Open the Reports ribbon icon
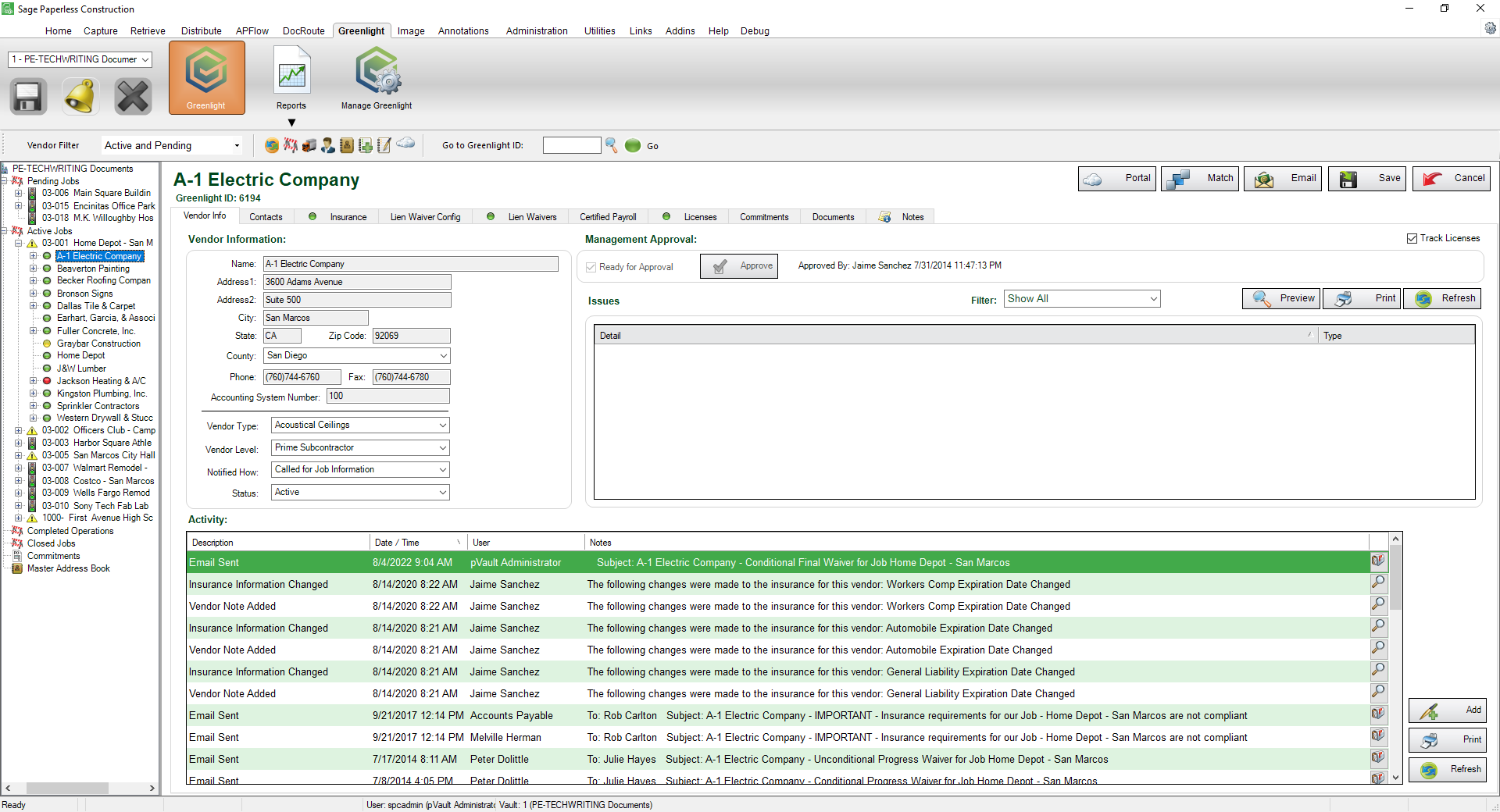This screenshot has width=1500, height=812. tap(291, 77)
